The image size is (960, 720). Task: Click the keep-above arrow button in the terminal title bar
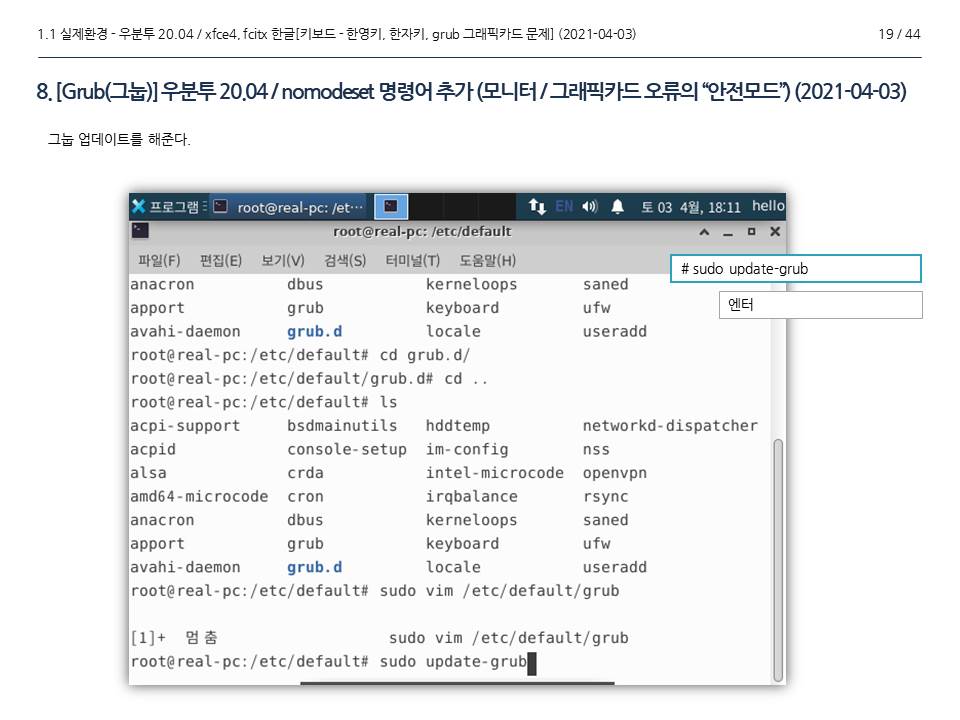point(704,232)
